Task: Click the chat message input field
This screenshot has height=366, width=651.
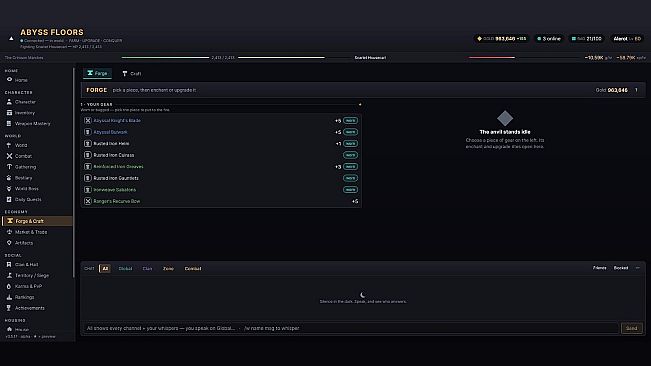Action: pyautogui.click(x=350, y=328)
